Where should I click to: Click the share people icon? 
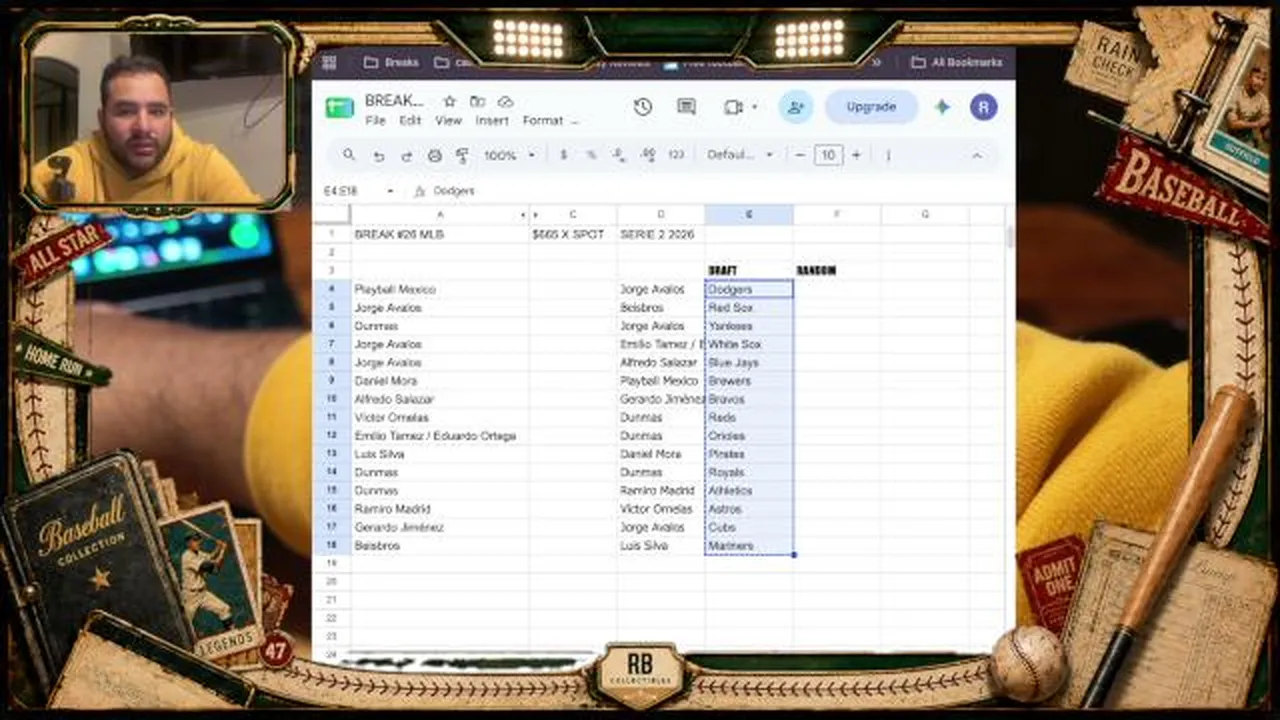(796, 107)
